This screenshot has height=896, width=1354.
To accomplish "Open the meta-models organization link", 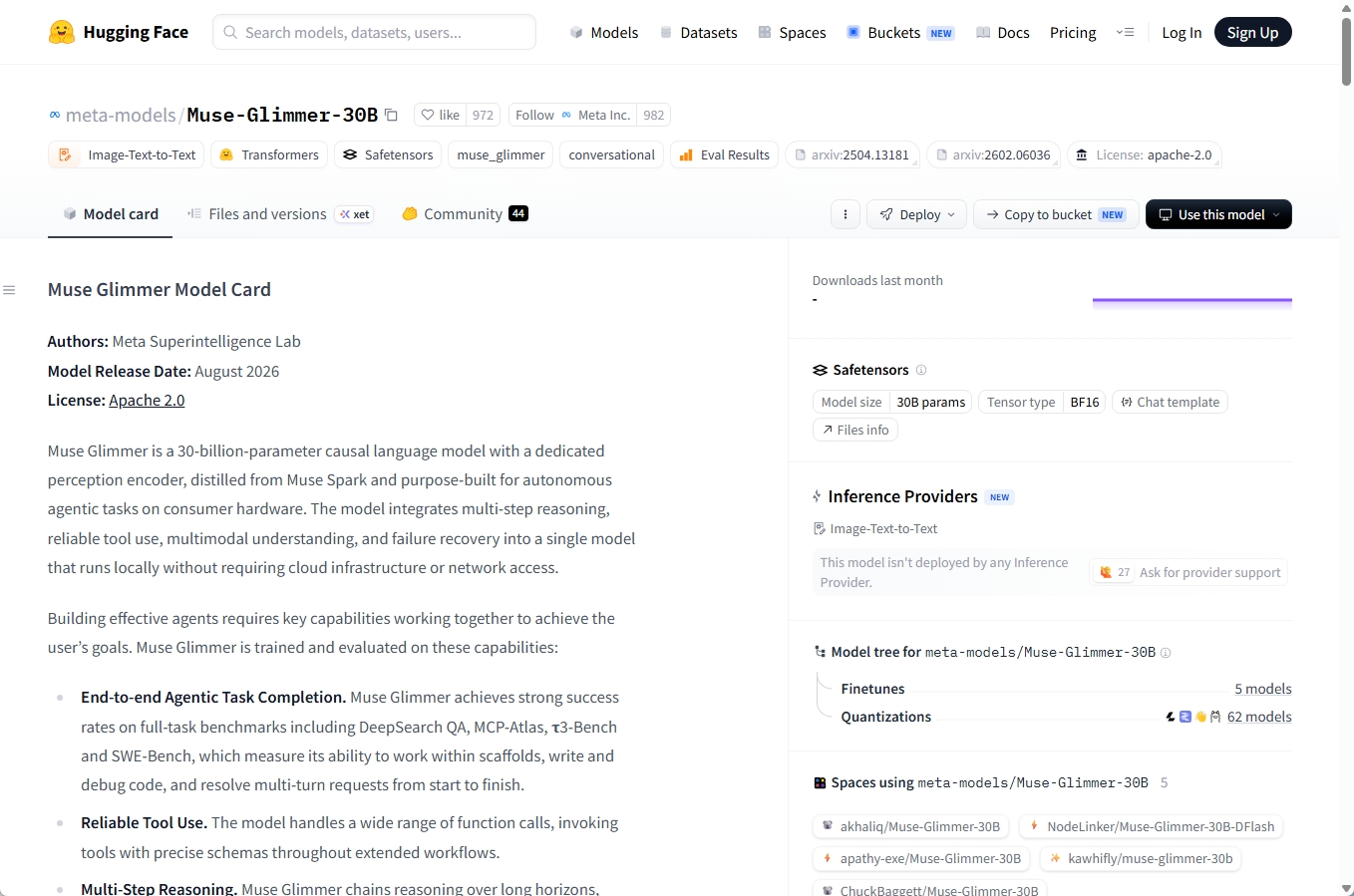I will tap(121, 116).
